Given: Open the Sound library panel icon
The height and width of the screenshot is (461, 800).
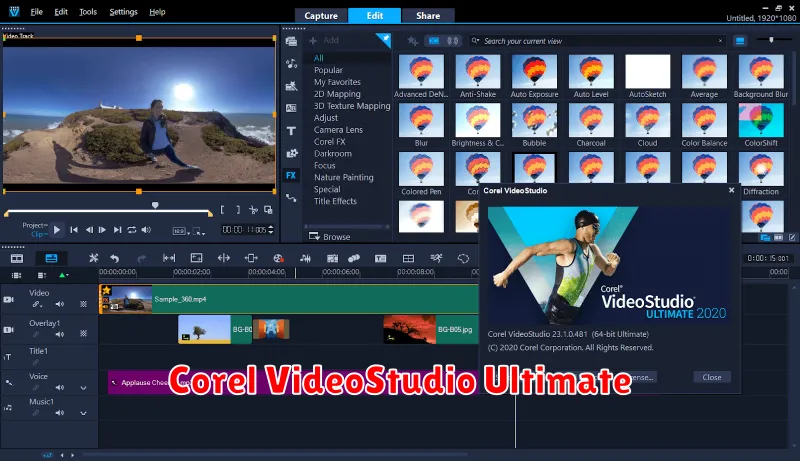Looking at the screenshot, I should tap(291, 64).
